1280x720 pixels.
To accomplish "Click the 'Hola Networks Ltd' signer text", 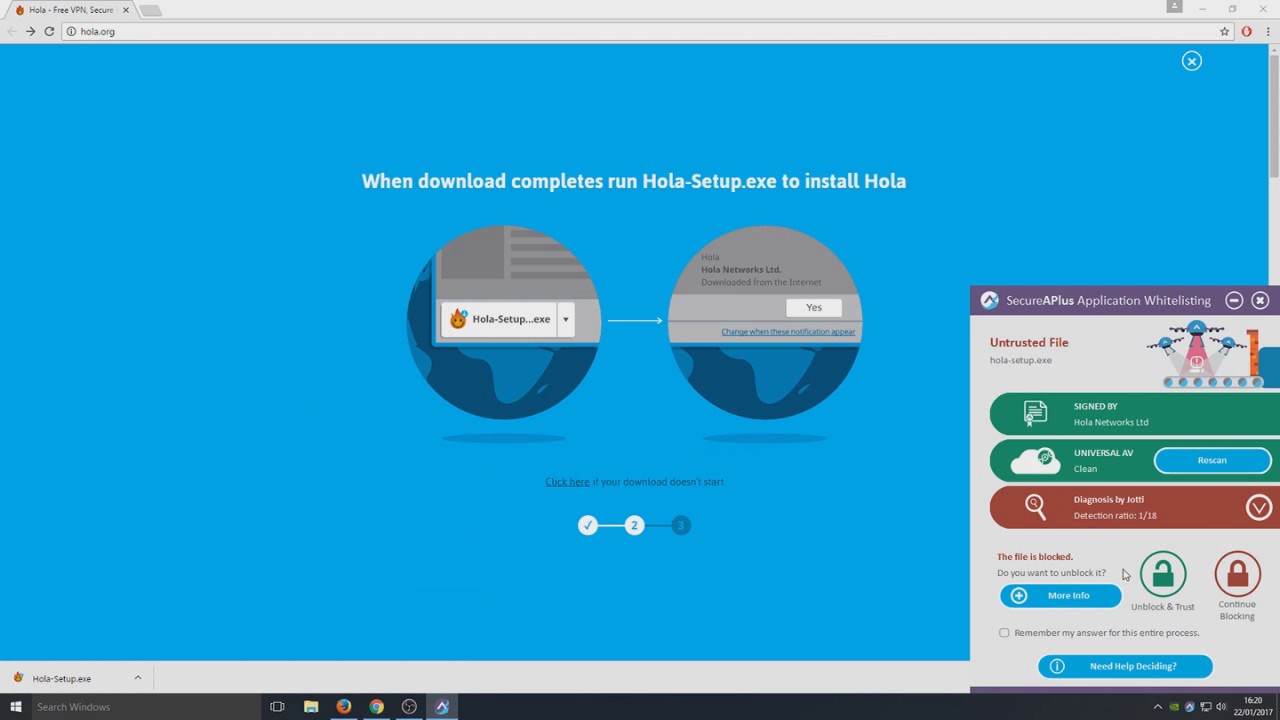I will 1111,422.
